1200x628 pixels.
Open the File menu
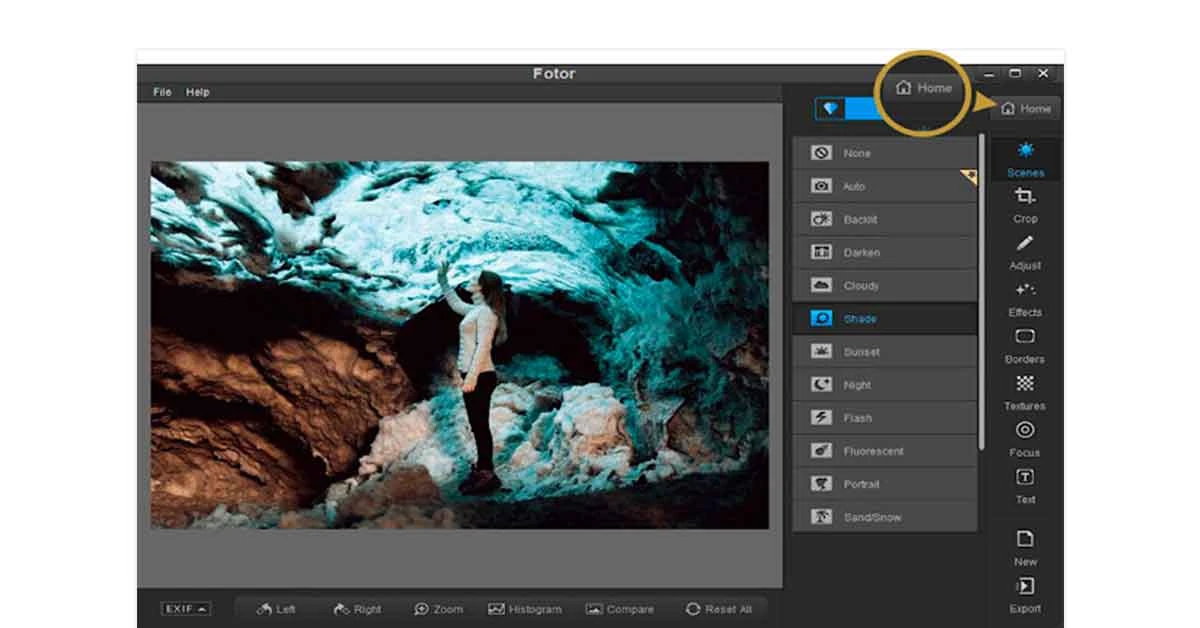160,91
